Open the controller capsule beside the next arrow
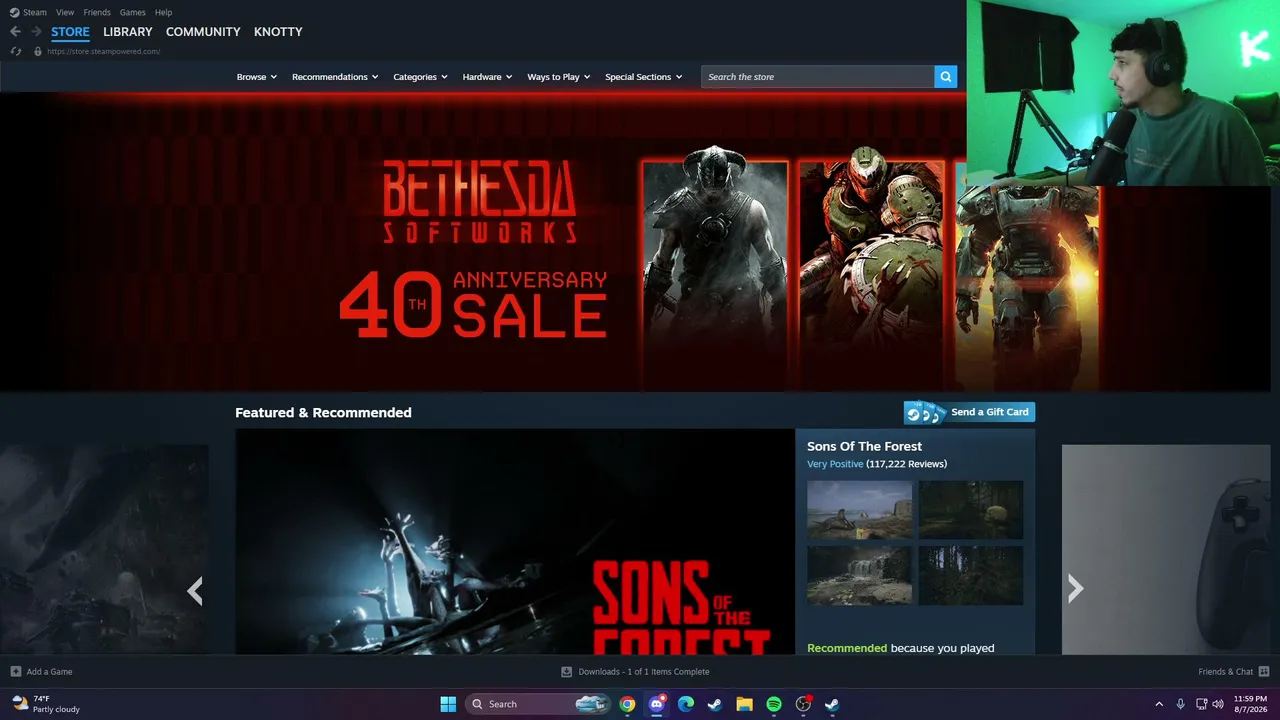Viewport: 1280px width, 720px height. [1166, 550]
